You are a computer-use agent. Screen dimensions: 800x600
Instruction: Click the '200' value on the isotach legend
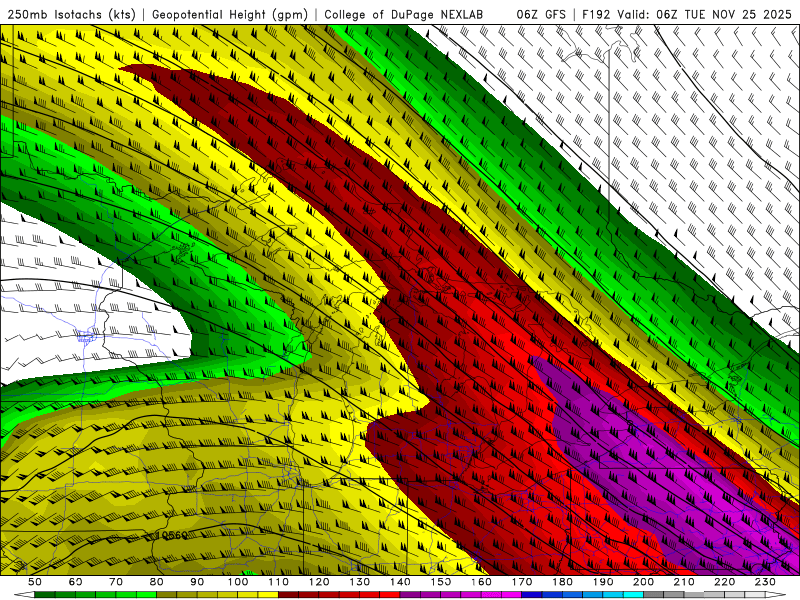[x=643, y=582]
